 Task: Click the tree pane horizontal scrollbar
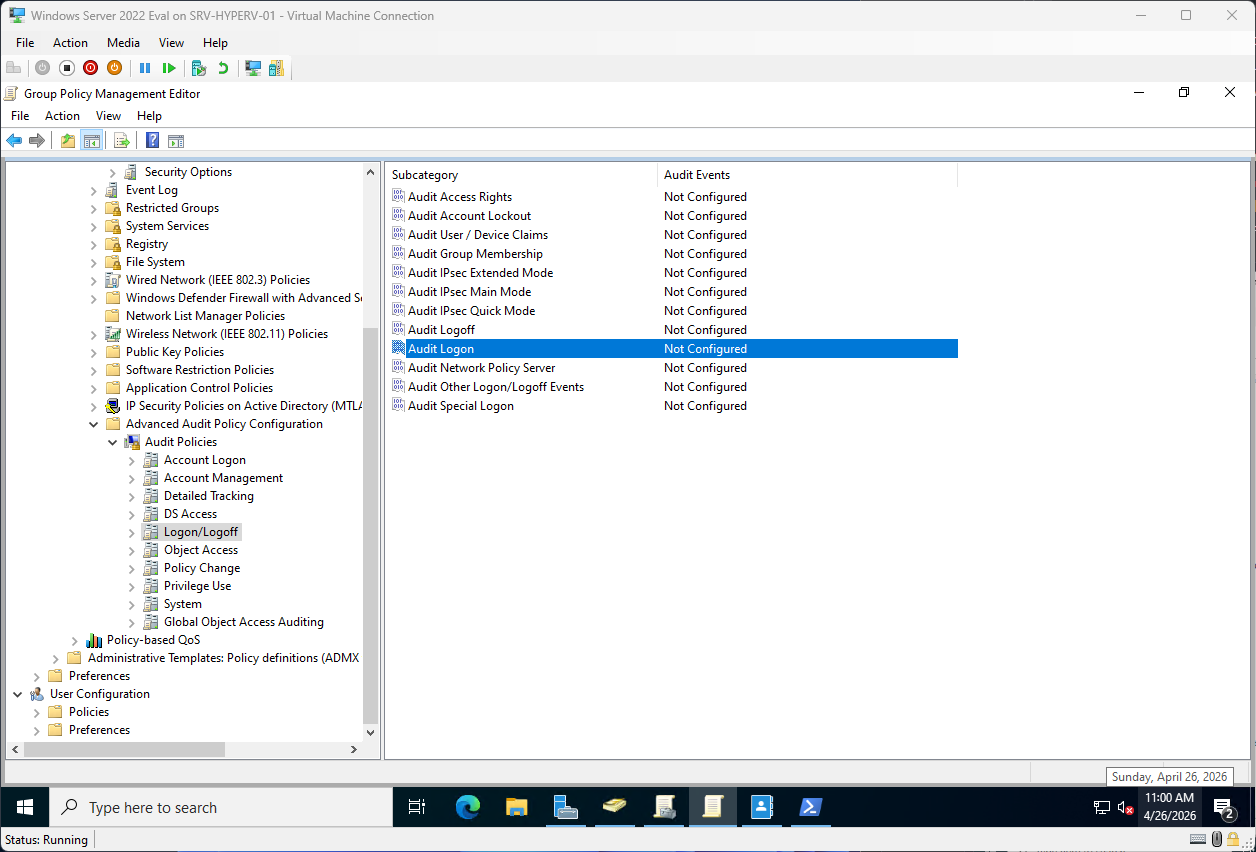point(124,749)
